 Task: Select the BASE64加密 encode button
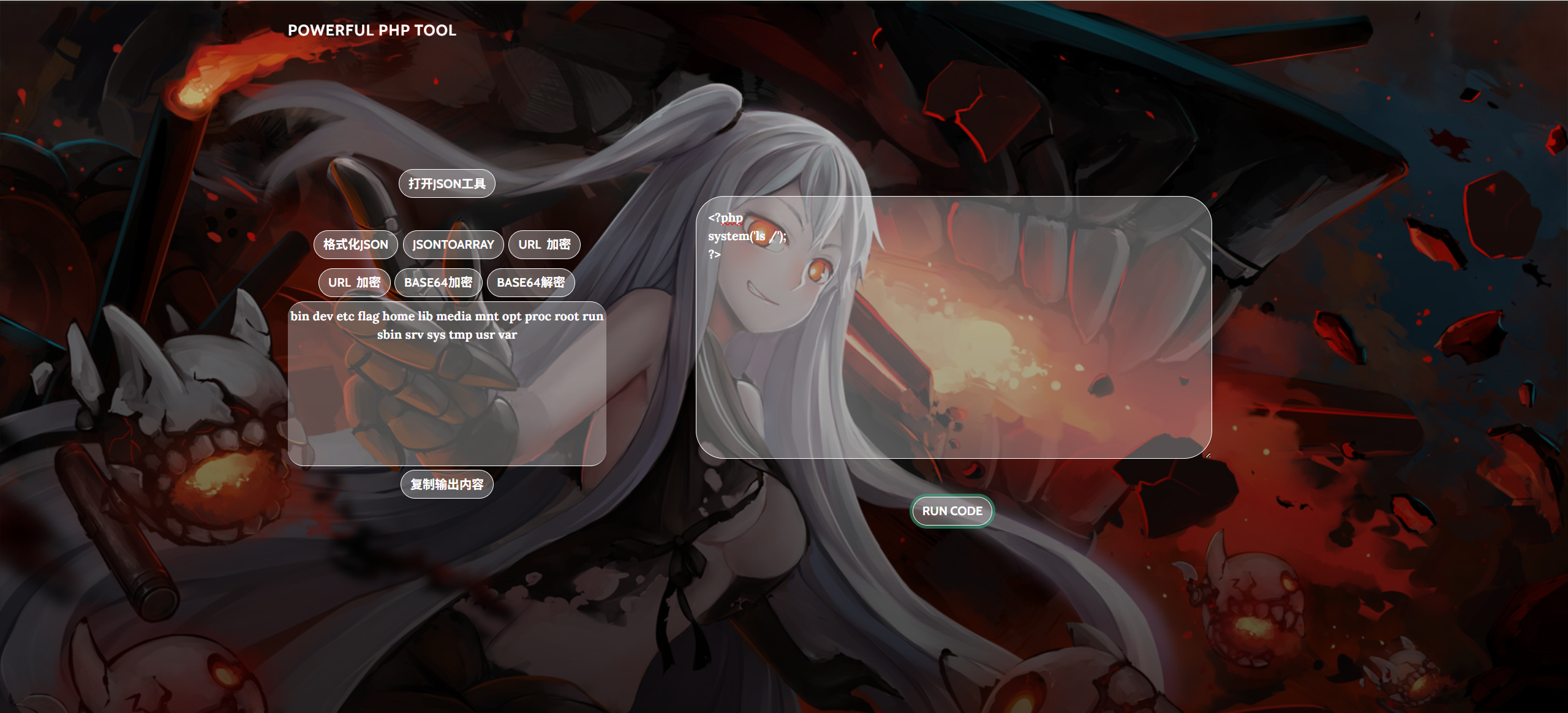point(438,282)
